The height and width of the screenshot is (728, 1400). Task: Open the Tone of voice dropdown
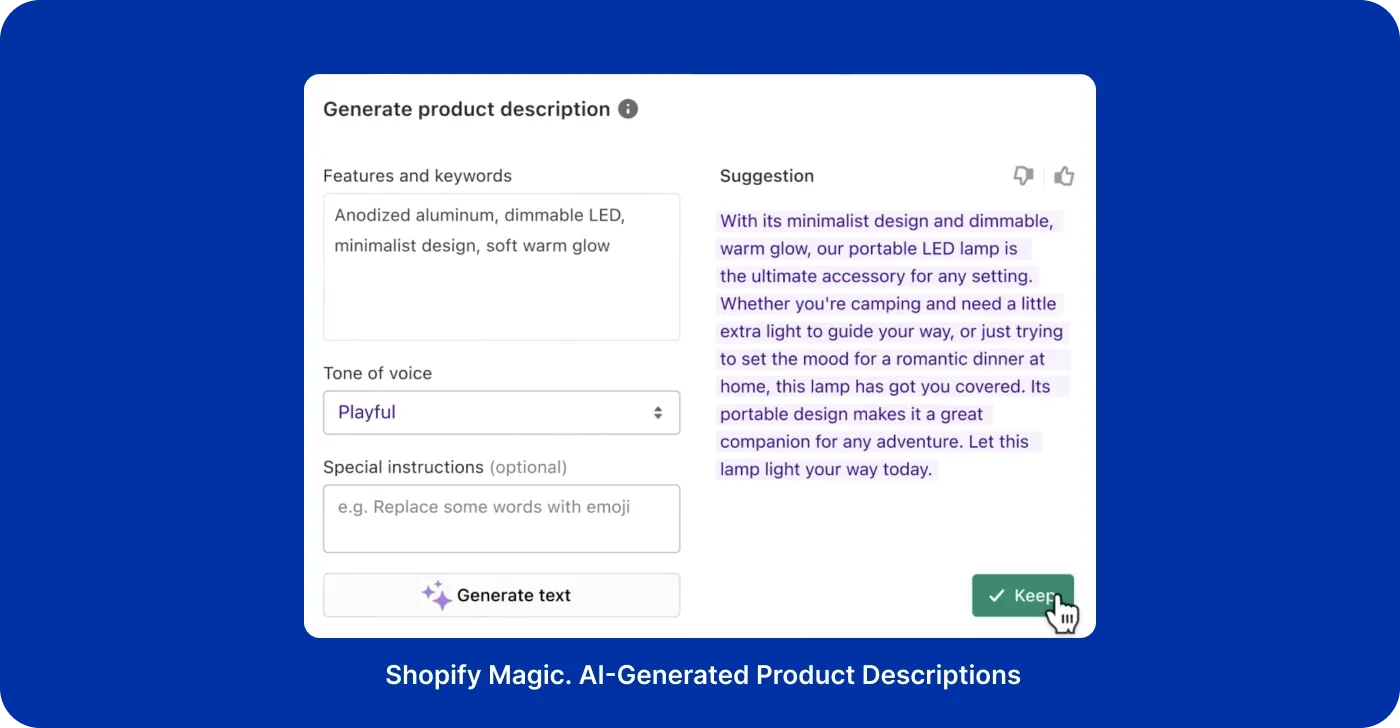tap(501, 412)
